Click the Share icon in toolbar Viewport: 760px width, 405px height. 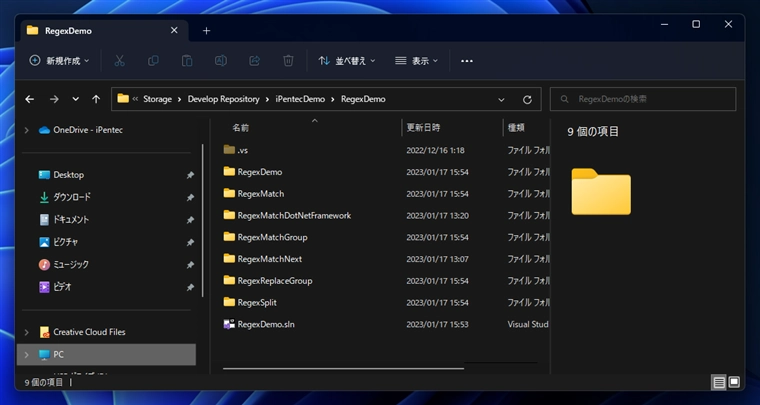pyautogui.click(x=254, y=61)
